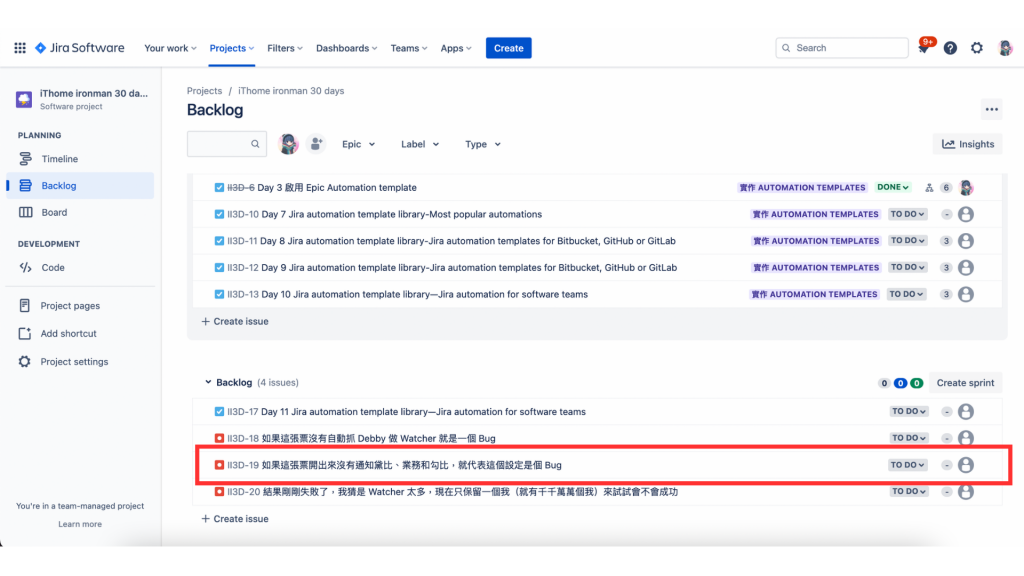
Task: Click the unassigned avatar on II3D-17 row
Action: 966,411
